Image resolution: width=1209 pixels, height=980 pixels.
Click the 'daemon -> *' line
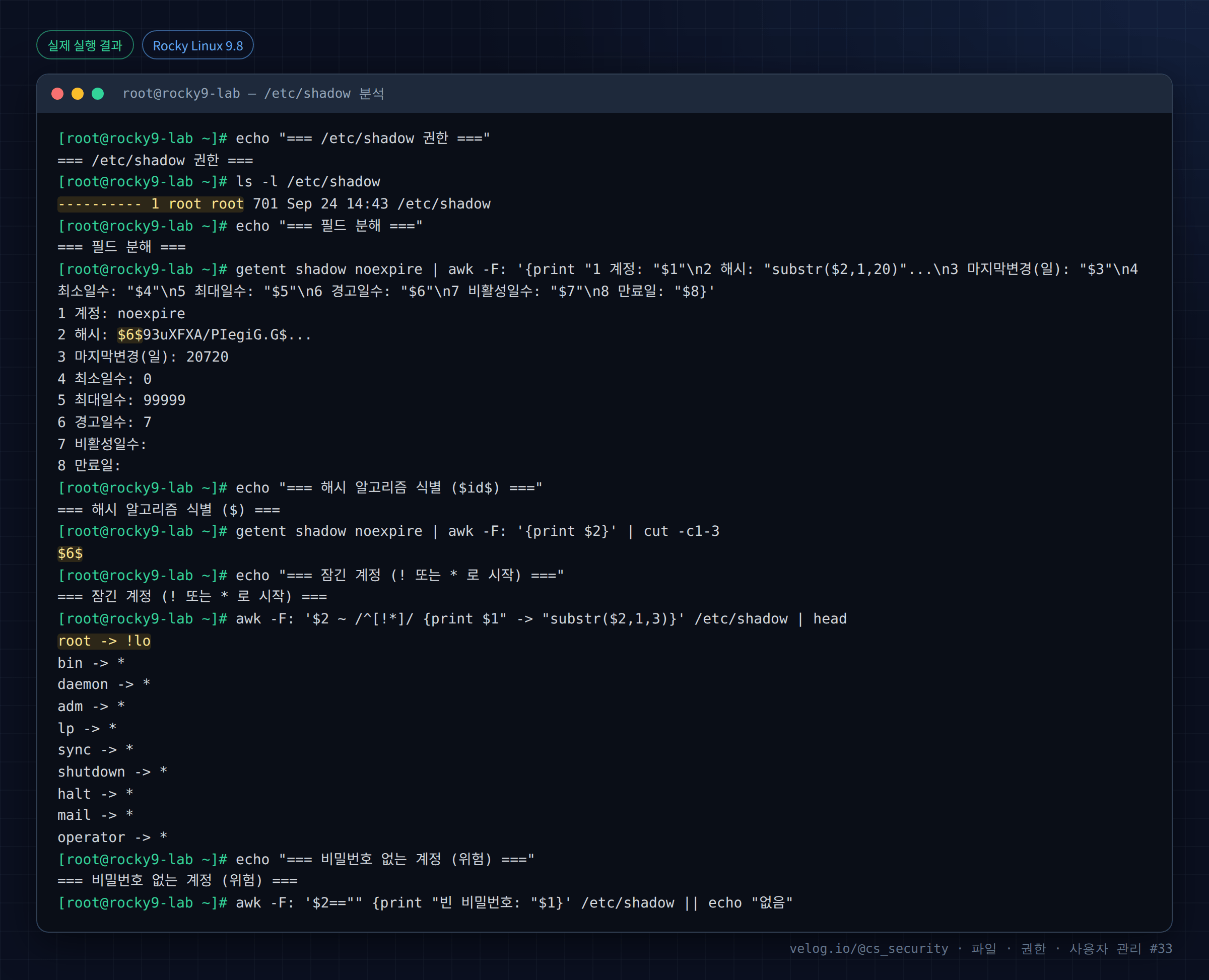[x=104, y=684]
